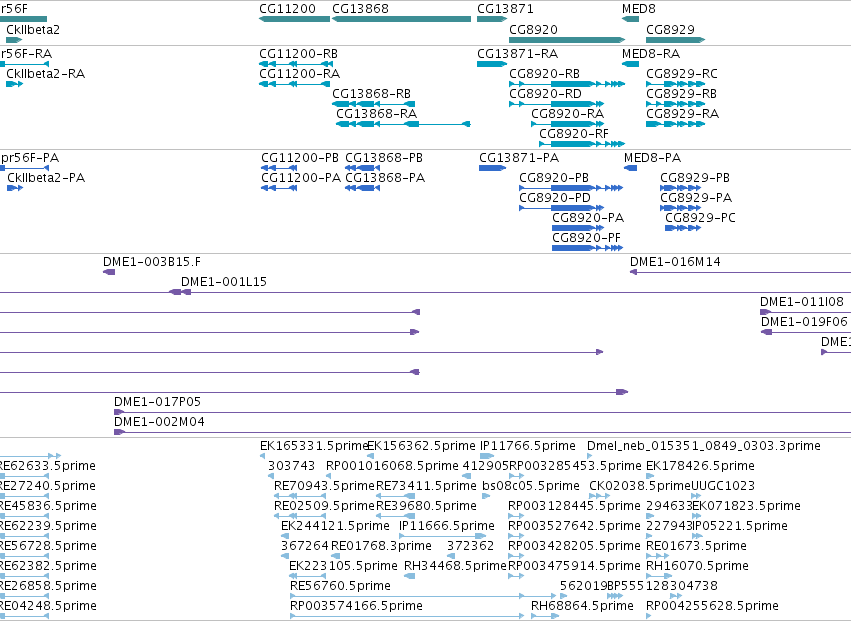Click the CG13871-RA transcript label

[517, 54]
